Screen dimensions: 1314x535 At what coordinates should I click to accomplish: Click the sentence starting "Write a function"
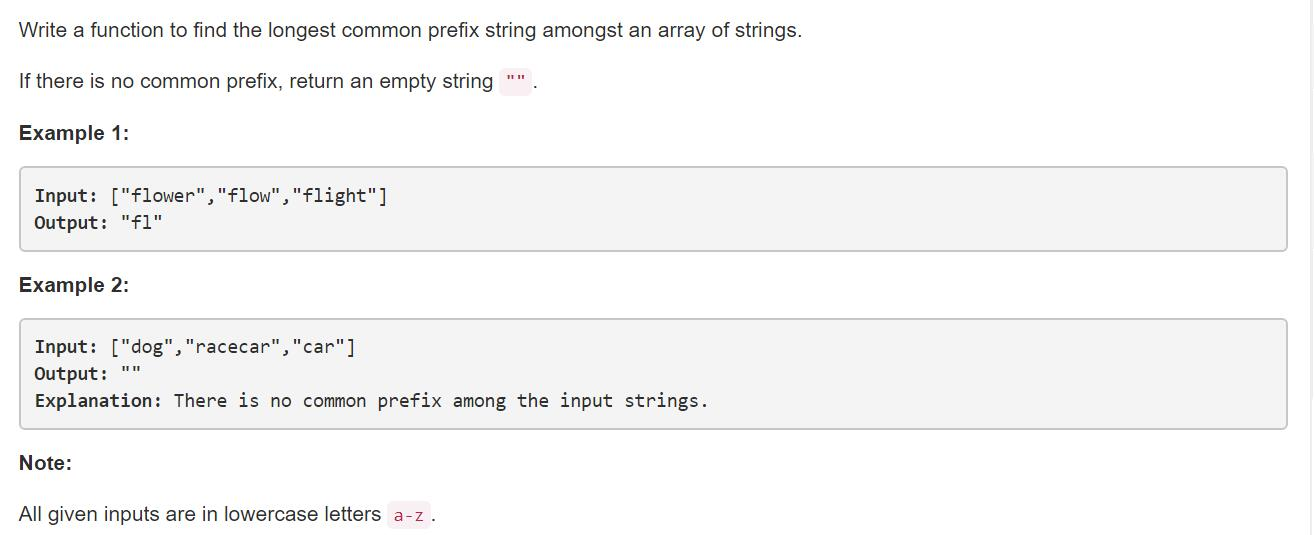[x=410, y=30]
